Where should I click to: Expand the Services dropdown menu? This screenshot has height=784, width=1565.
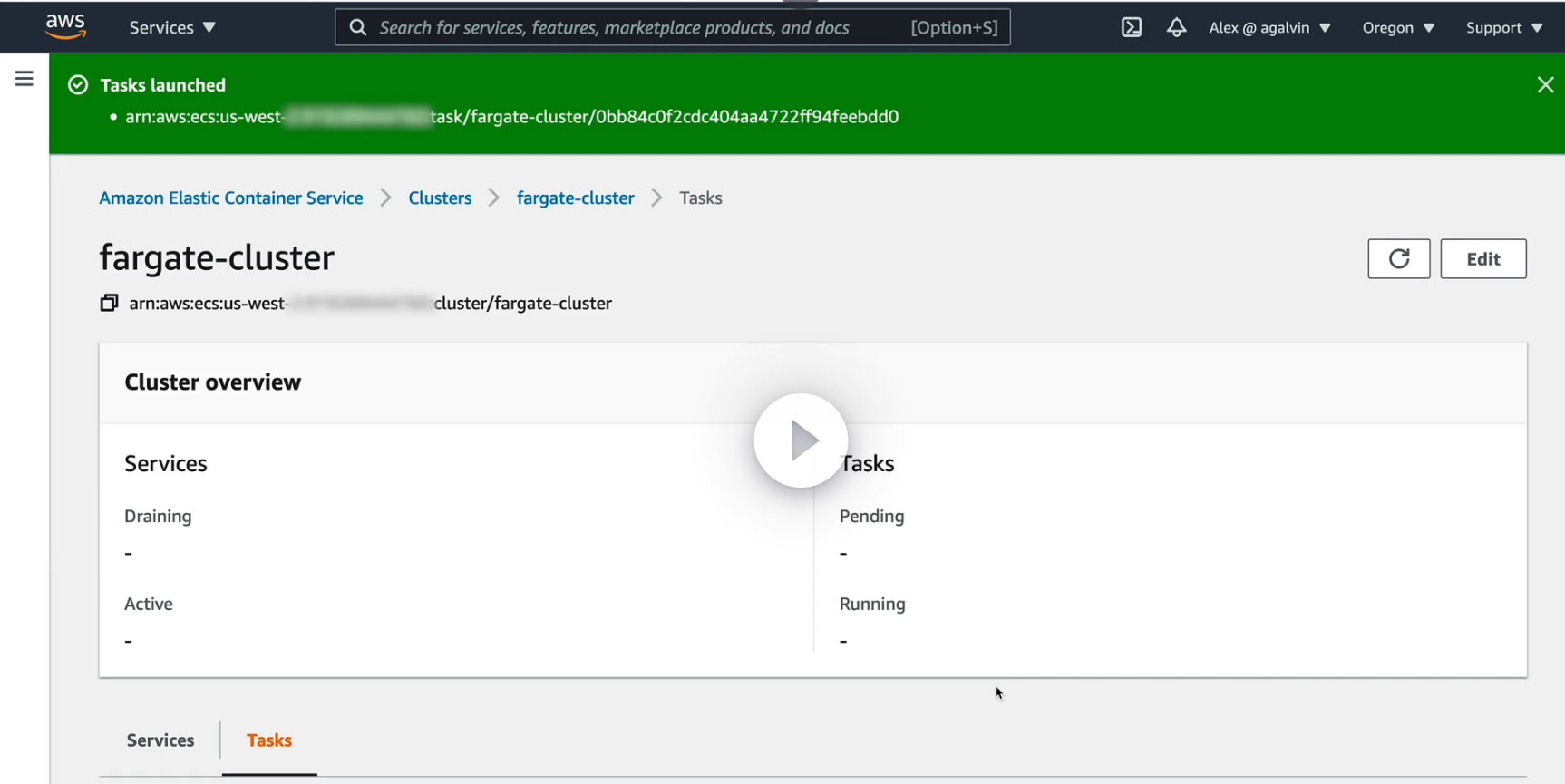coord(172,27)
